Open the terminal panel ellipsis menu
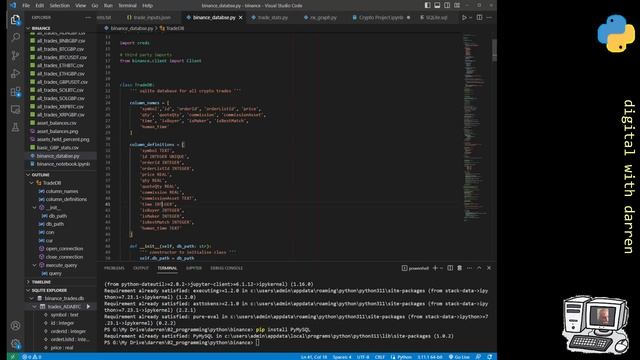Screen dimensions: 640x360 pos(469,268)
